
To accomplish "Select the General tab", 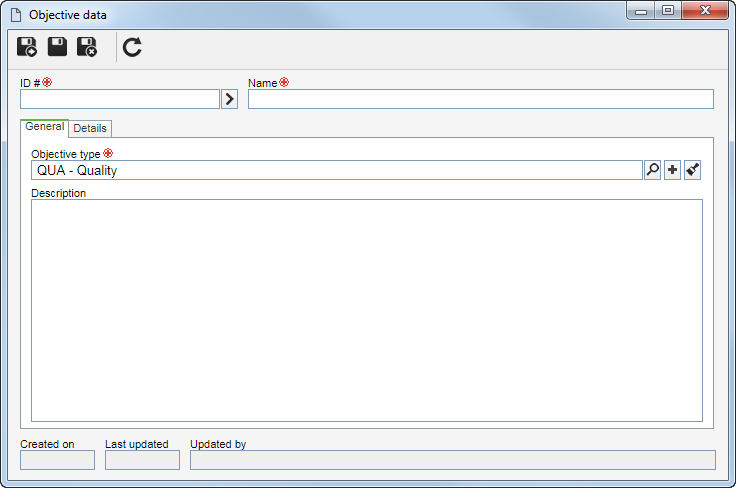I will (45, 127).
